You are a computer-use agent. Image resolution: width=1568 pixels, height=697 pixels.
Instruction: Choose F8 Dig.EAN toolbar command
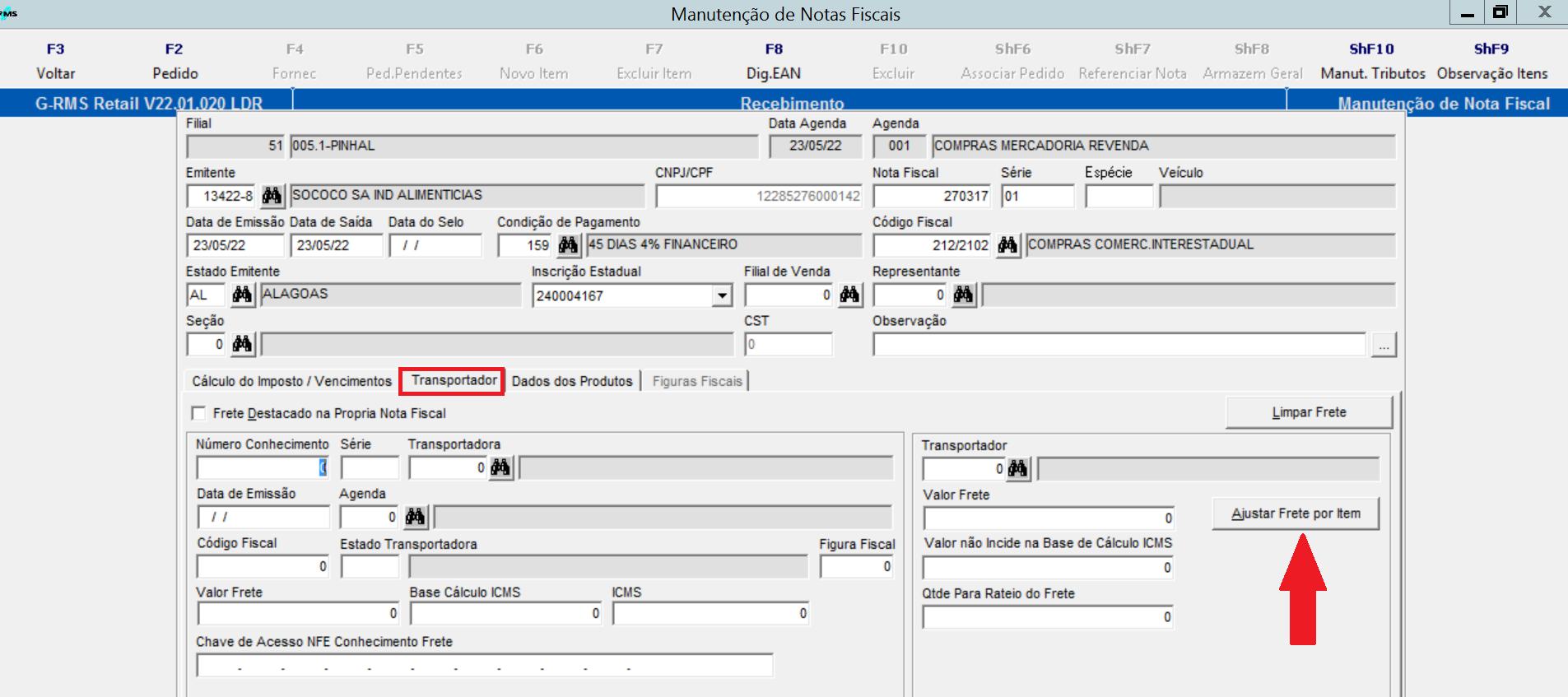pyautogui.click(x=774, y=61)
